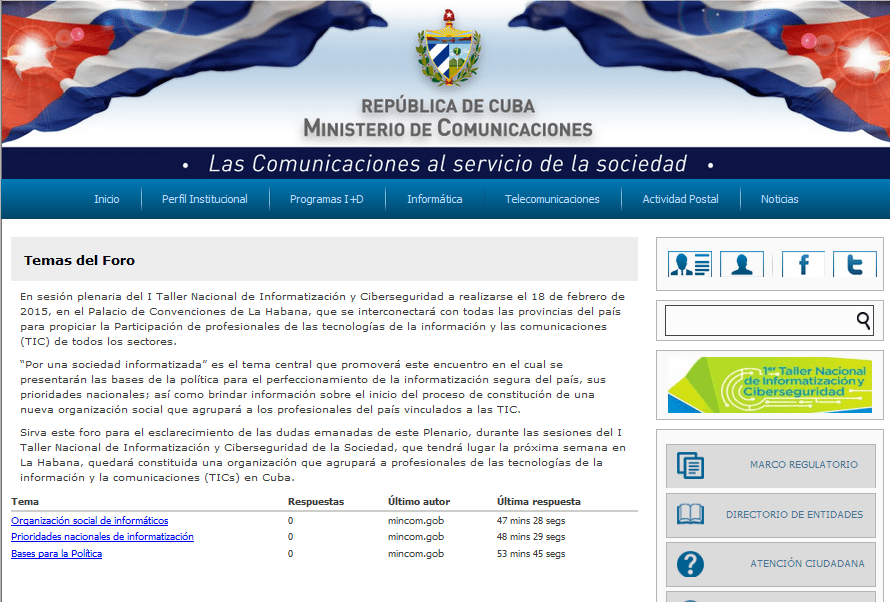This screenshot has width=890, height=602.
Task: Select Programas I+D in the navigation
Action: coord(326,199)
